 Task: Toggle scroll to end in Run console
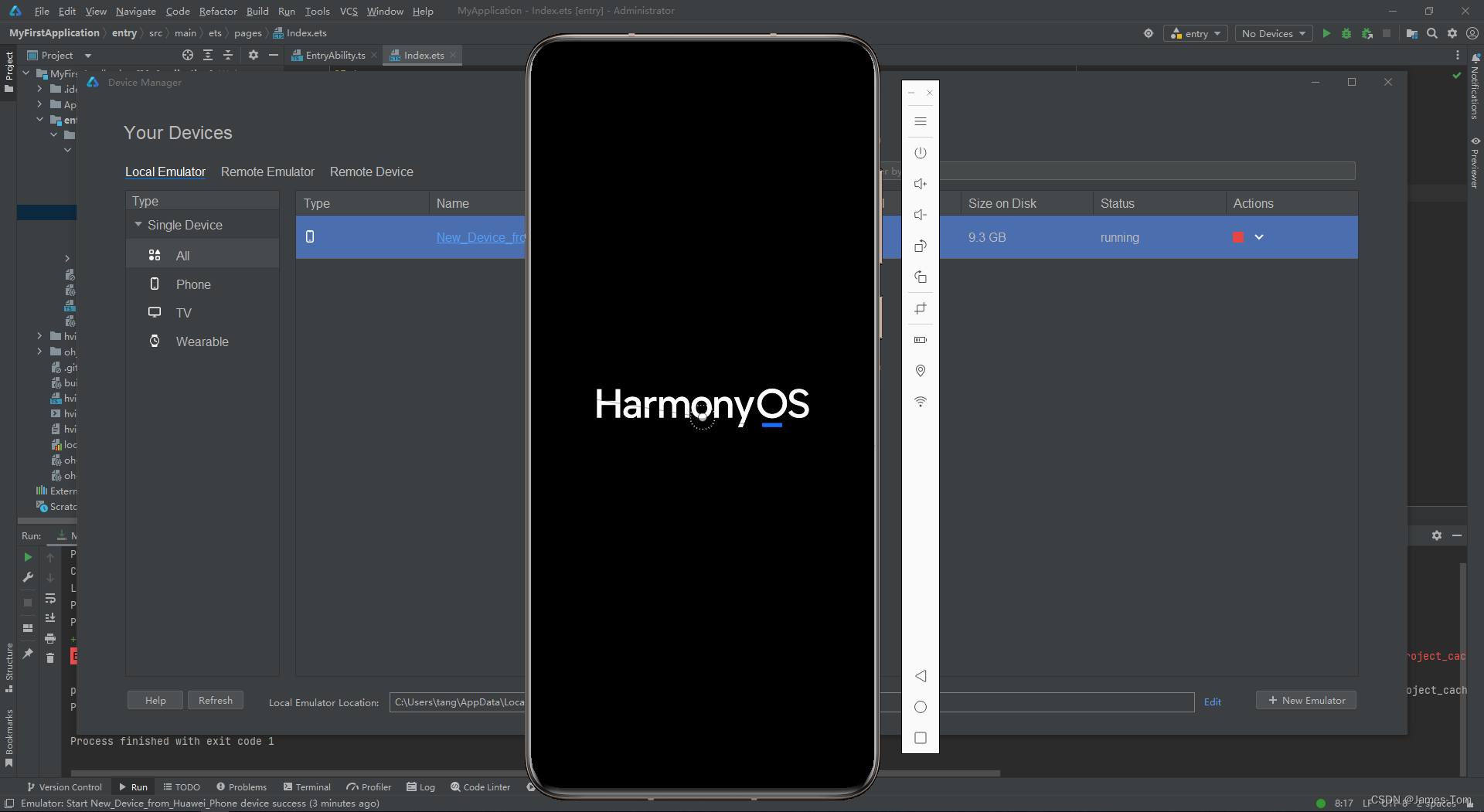50,617
